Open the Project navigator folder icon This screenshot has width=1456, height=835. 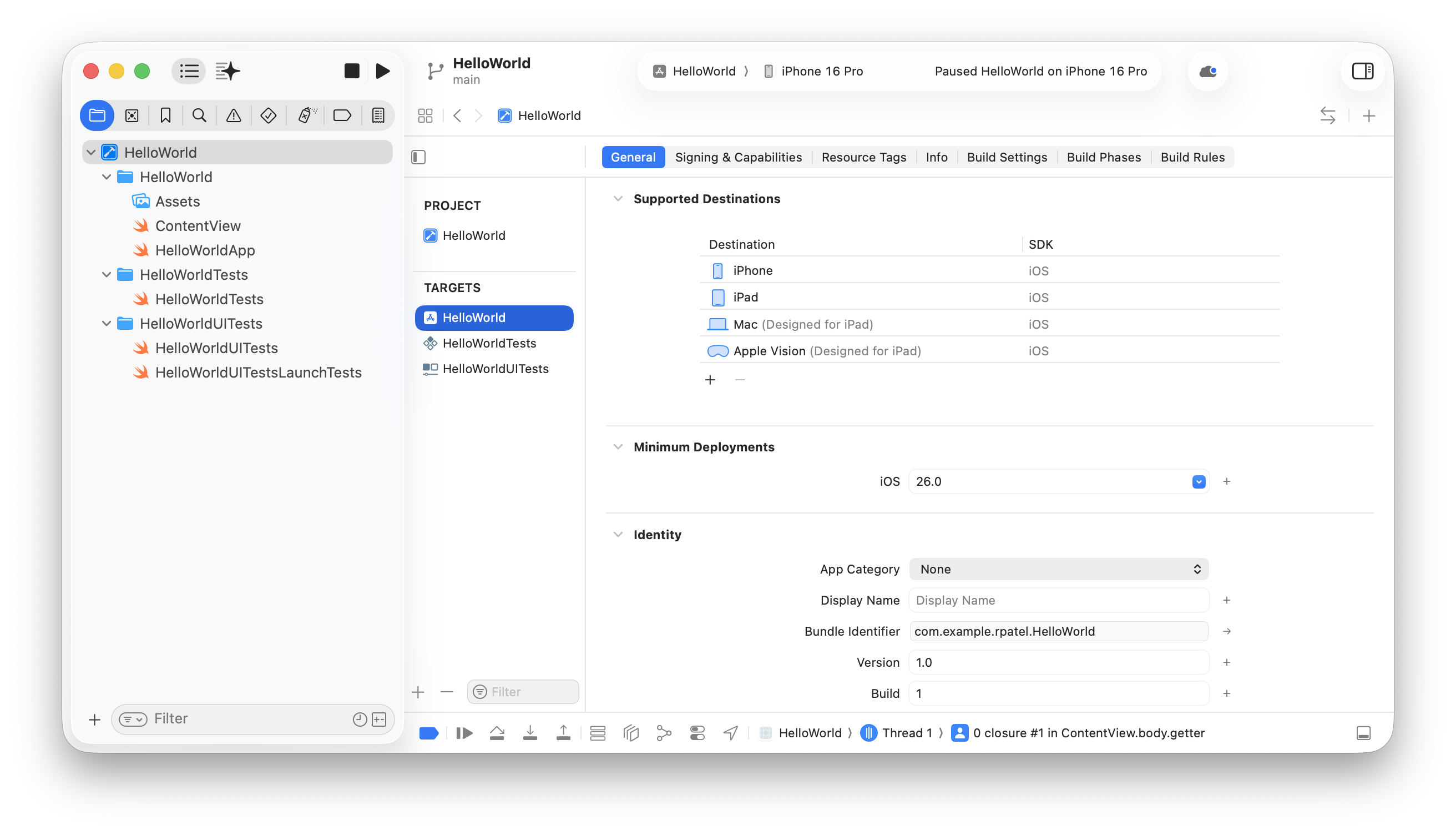pos(97,115)
